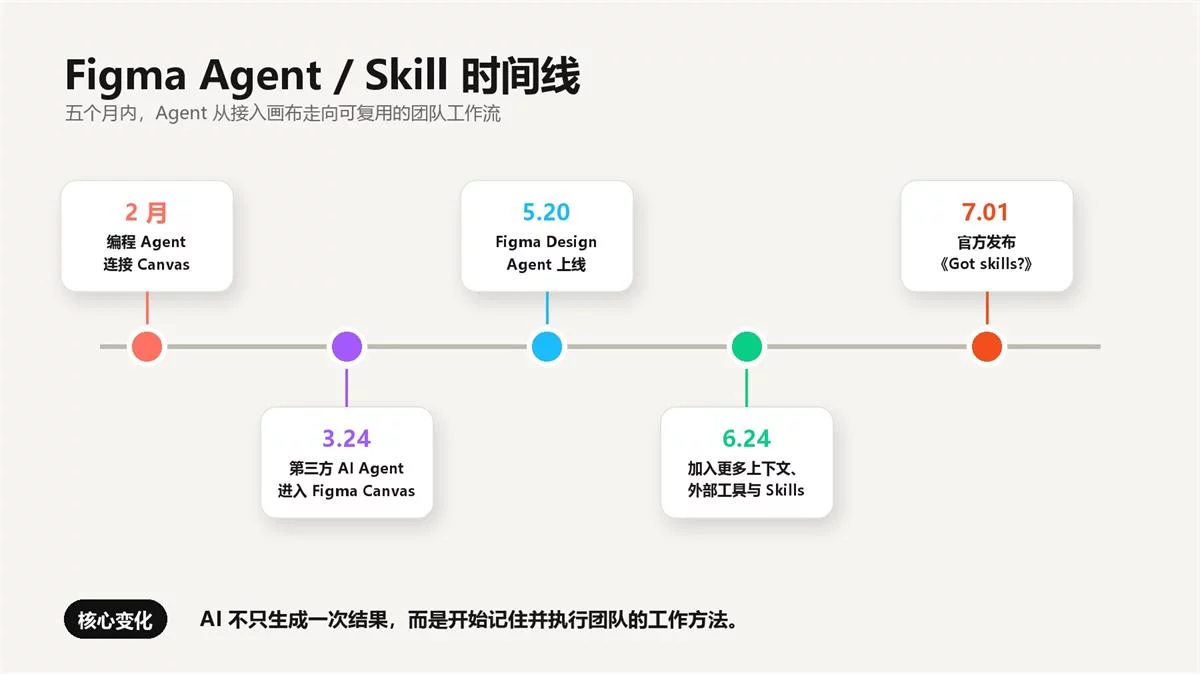The width and height of the screenshot is (1200, 674).
Task: Click the text 《Got skills?》
Action: (987, 265)
